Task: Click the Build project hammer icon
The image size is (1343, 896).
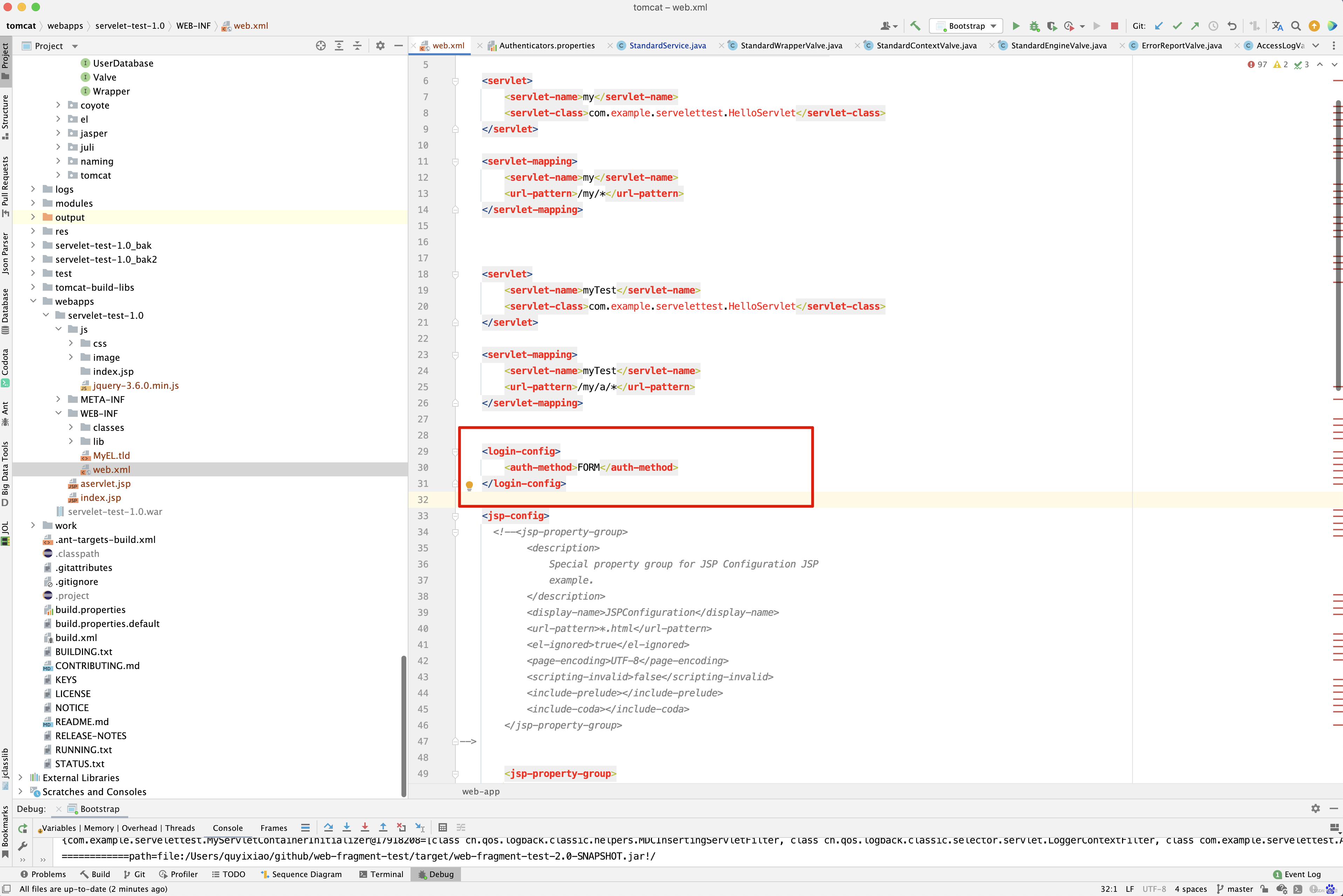Action: coord(915,26)
